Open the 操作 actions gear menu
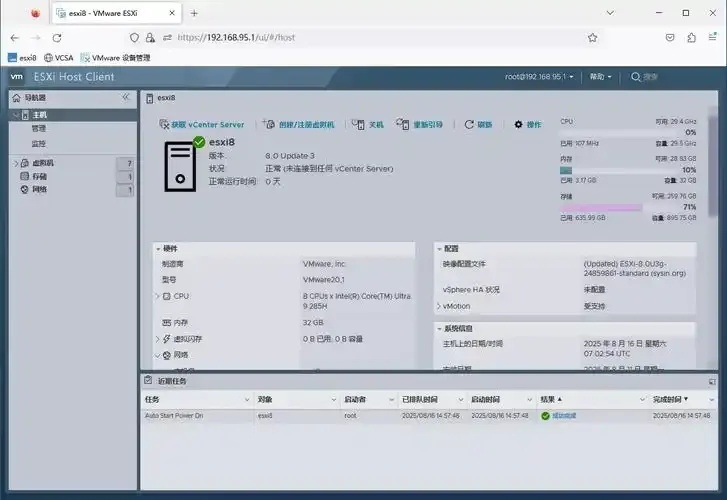Viewport: 727px width, 500px height. coord(527,124)
